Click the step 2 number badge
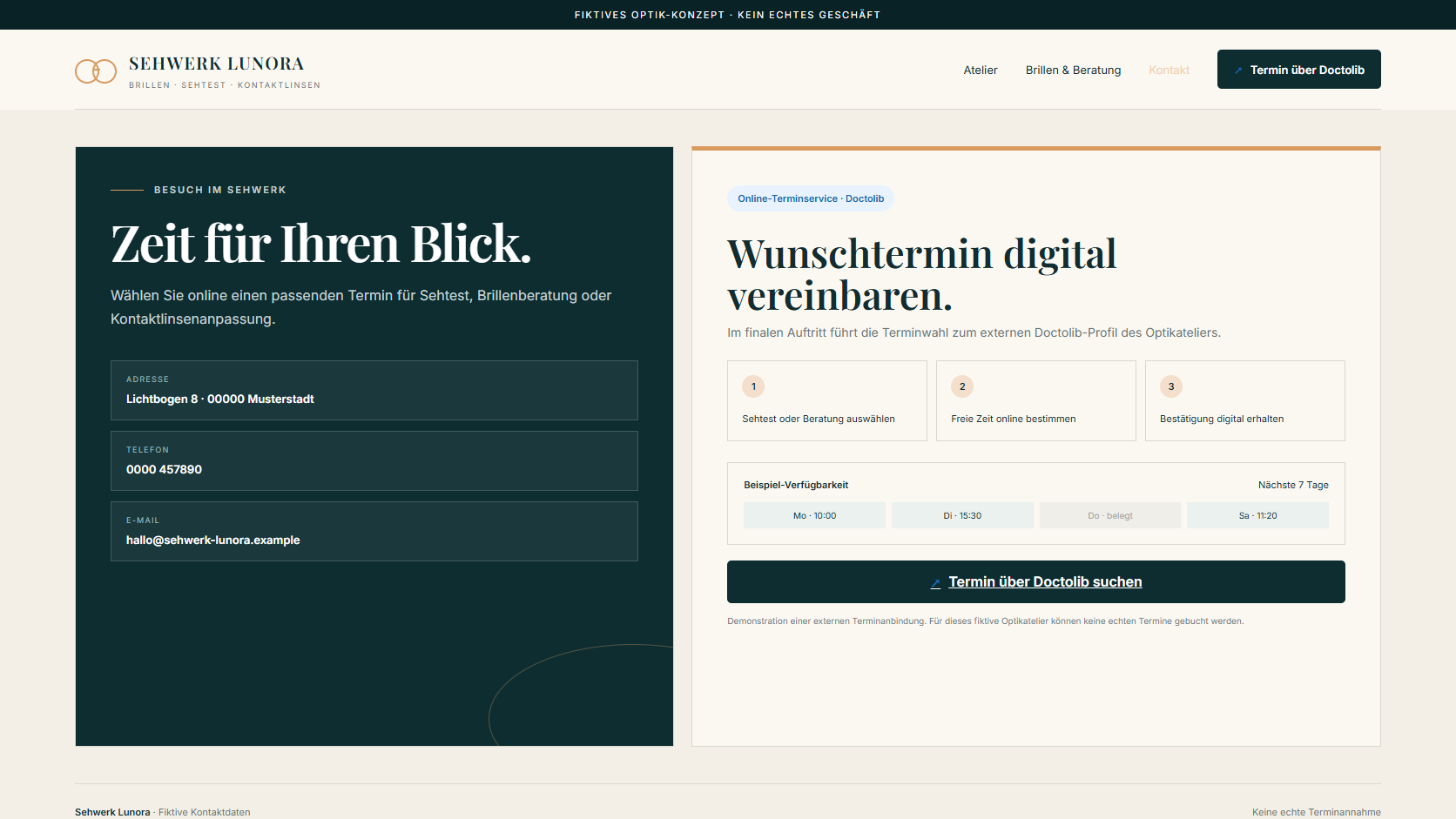Screen dimensions: 1456x819 [962, 386]
